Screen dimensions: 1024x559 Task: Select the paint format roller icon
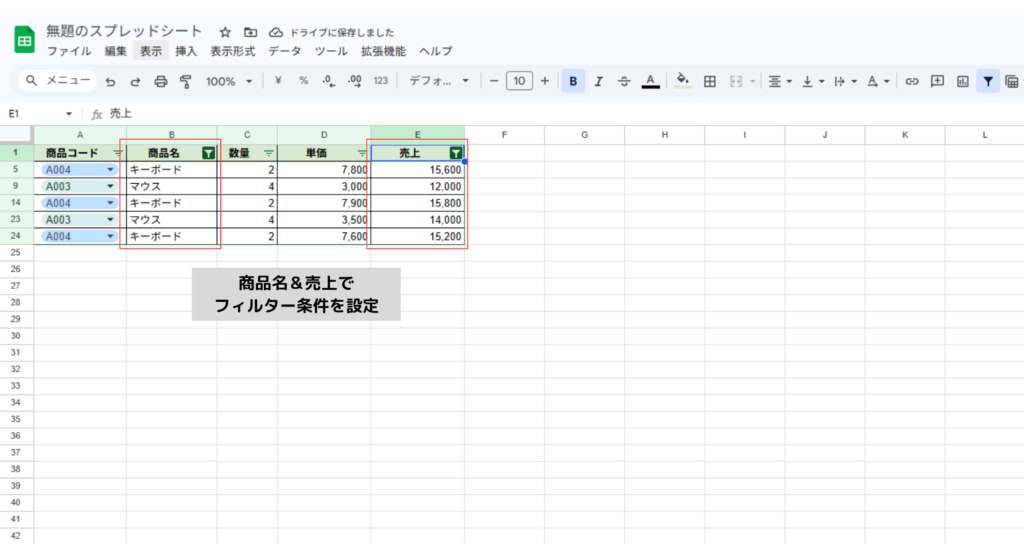[x=185, y=81]
